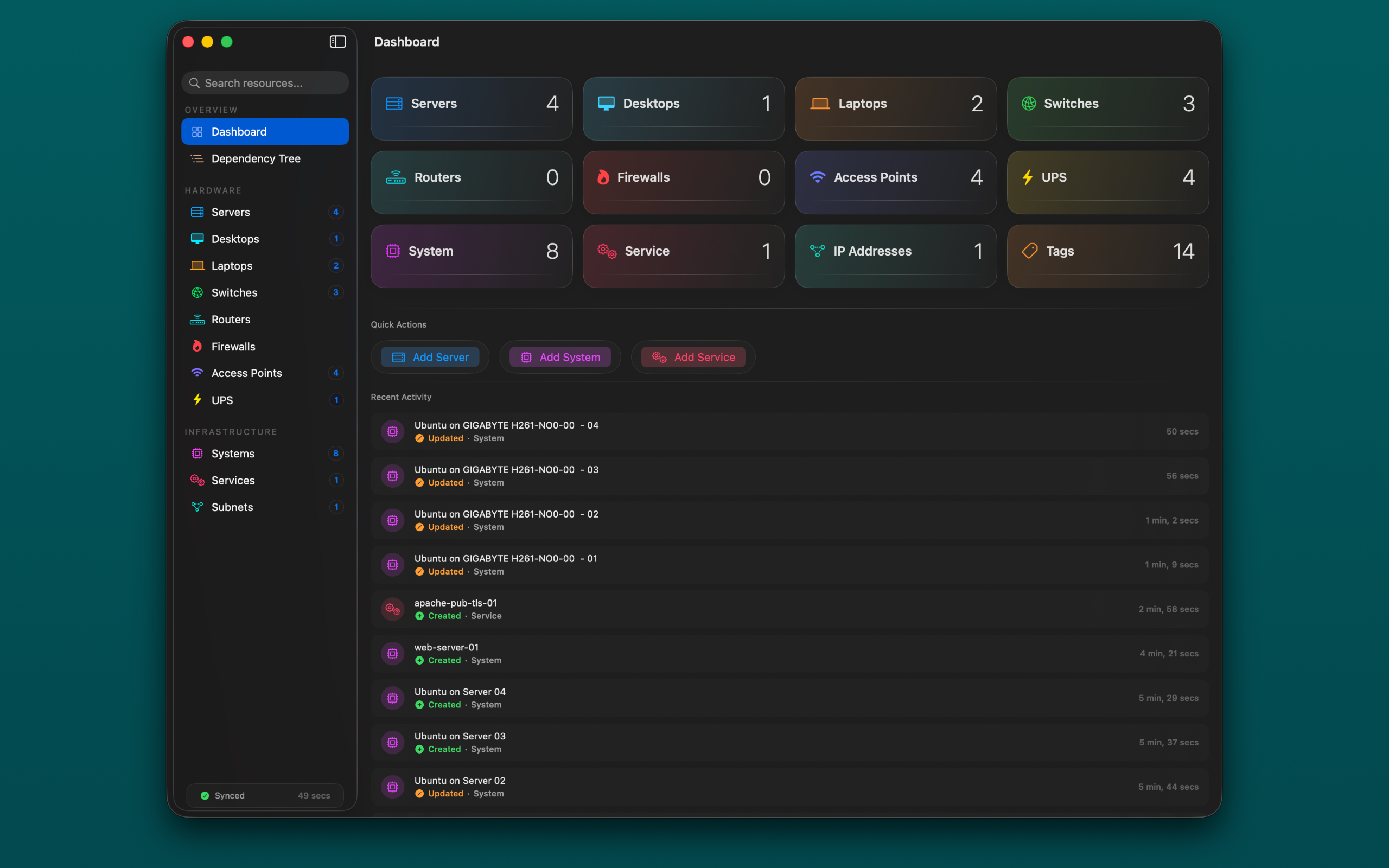Image resolution: width=1389 pixels, height=868 pixels.
Task: Select the Firewalls flame icon in sidebar
Action: [x=197, y=346]
